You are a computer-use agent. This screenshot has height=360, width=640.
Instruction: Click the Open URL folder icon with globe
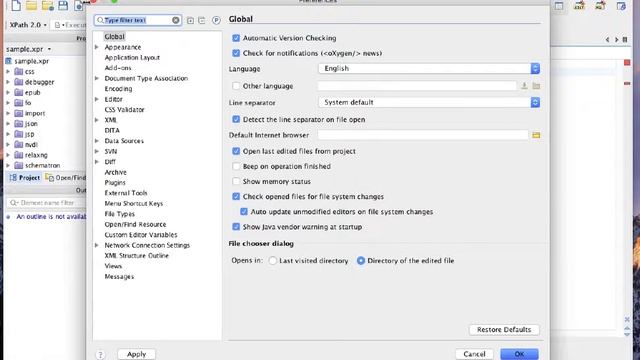click(x=47, y=6)
